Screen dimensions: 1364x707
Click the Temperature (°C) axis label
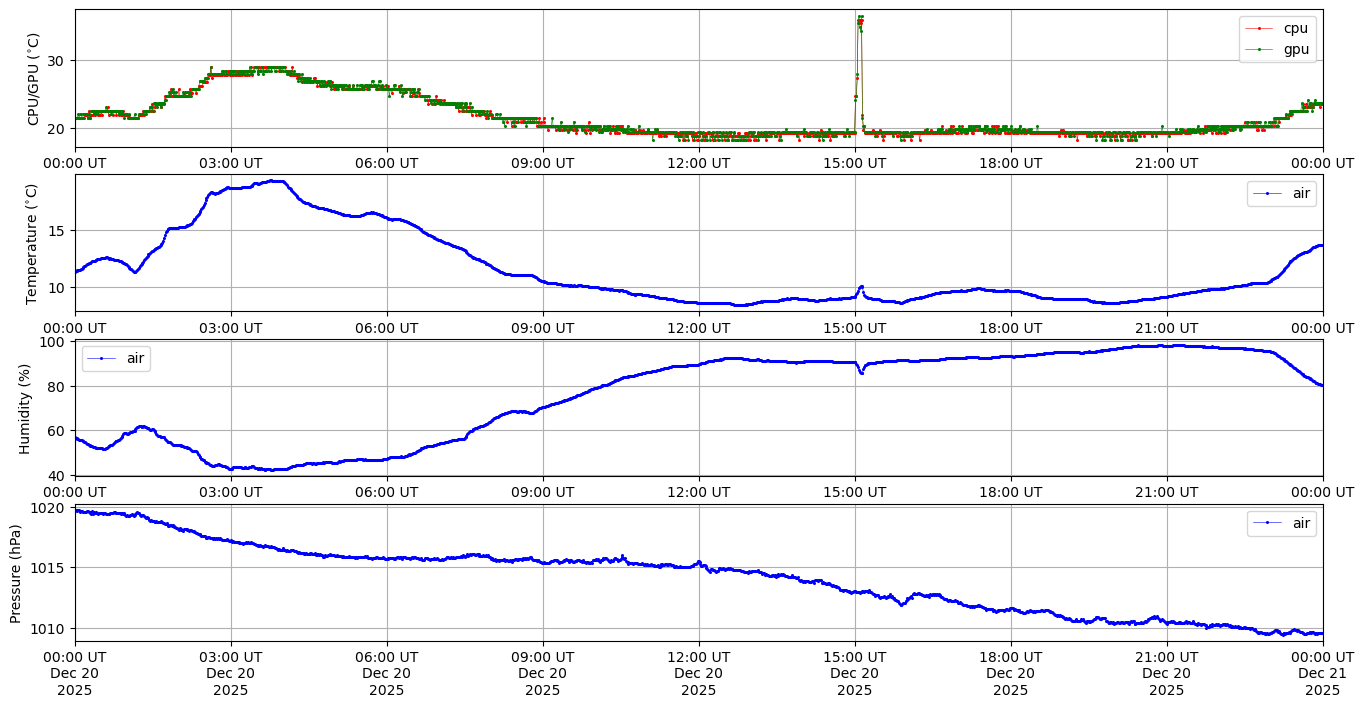[33, 243]
